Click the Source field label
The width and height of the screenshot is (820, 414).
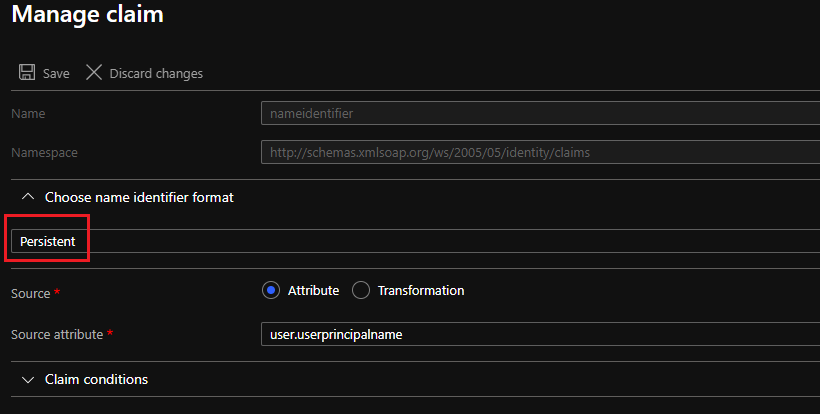[30, 293]
